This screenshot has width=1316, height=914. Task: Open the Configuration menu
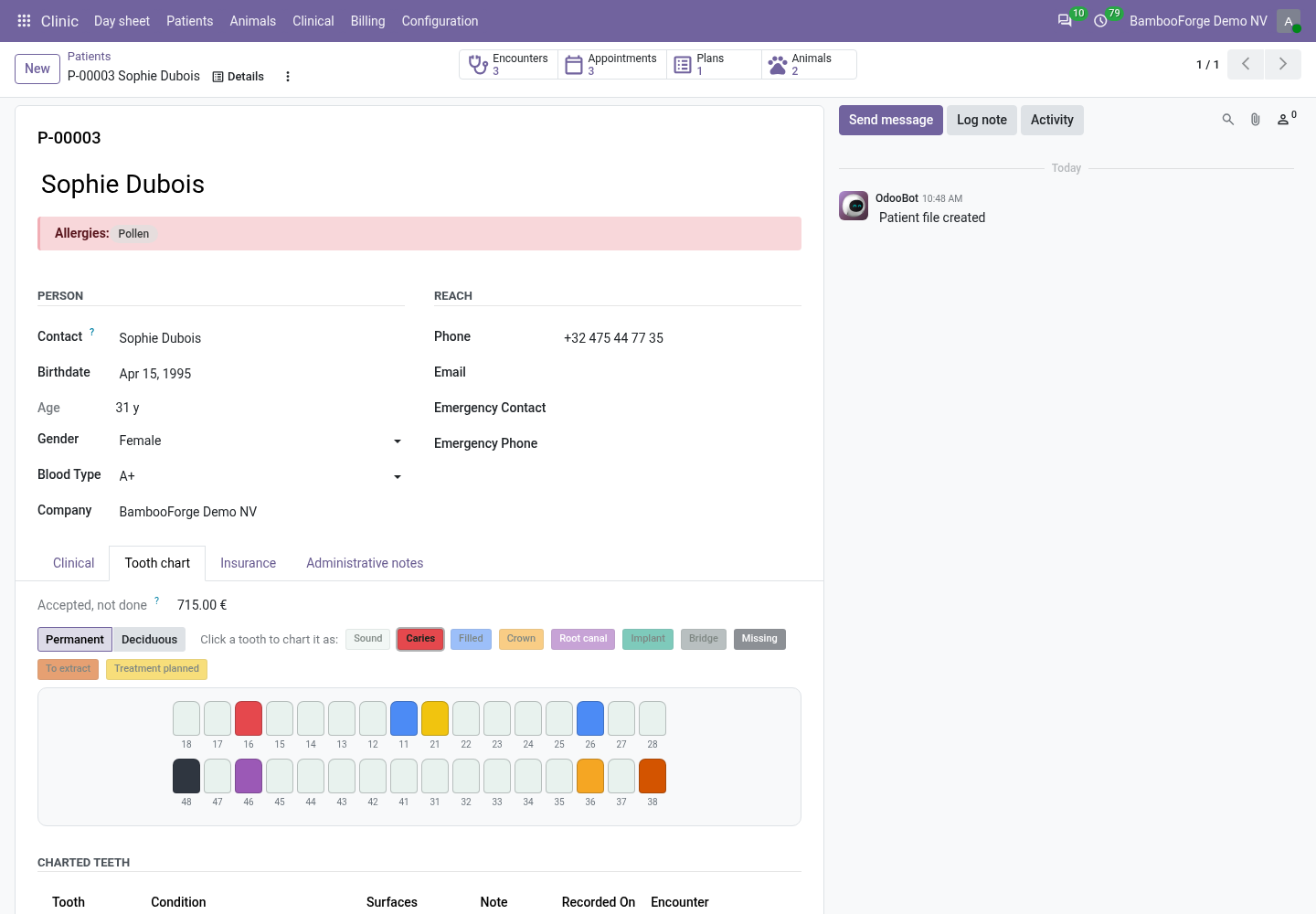tap(440, 21)
